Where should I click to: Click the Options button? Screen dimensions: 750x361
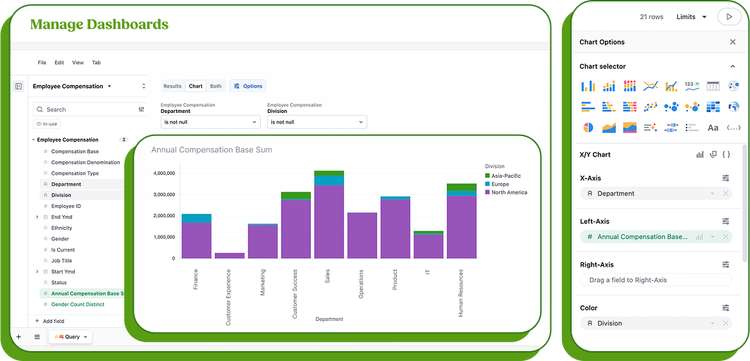[248, 86]
